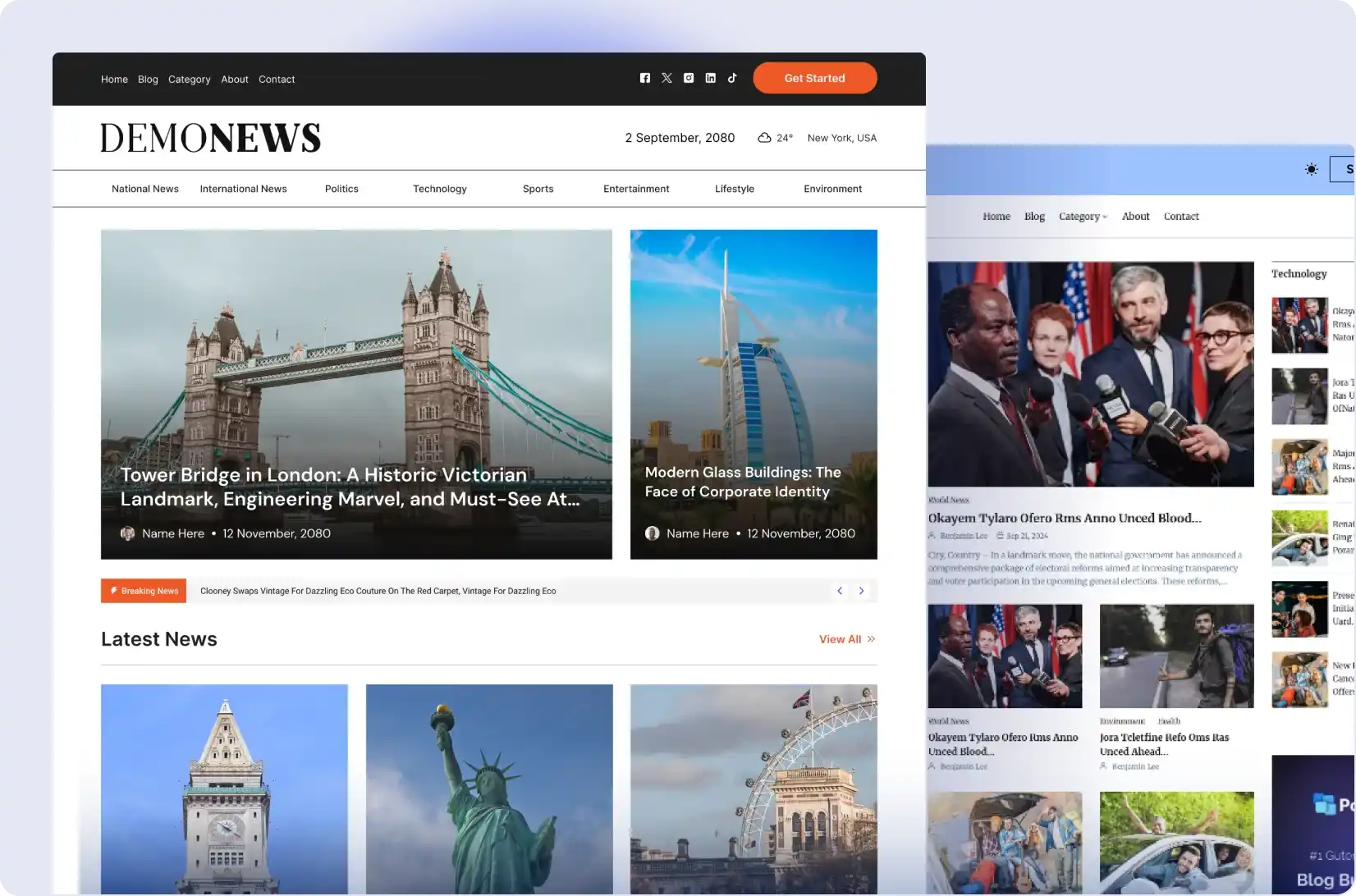Click the Breaking News next arrow

pyautogui.click(x=861, y=591)
